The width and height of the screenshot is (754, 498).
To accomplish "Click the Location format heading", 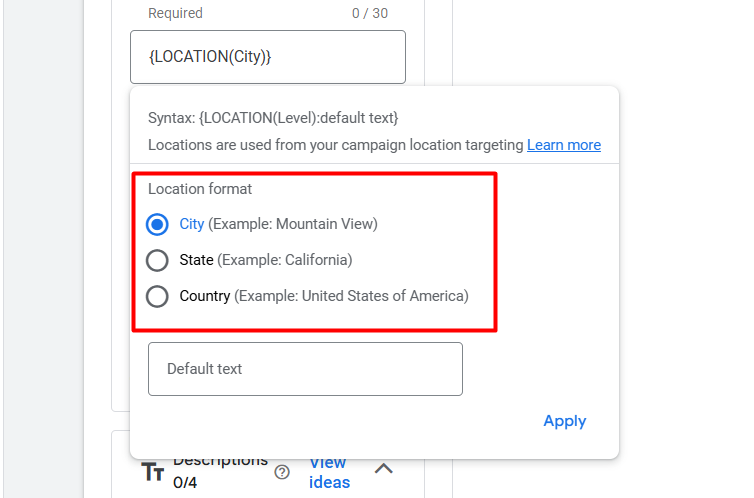I will [x=200, y=188].
